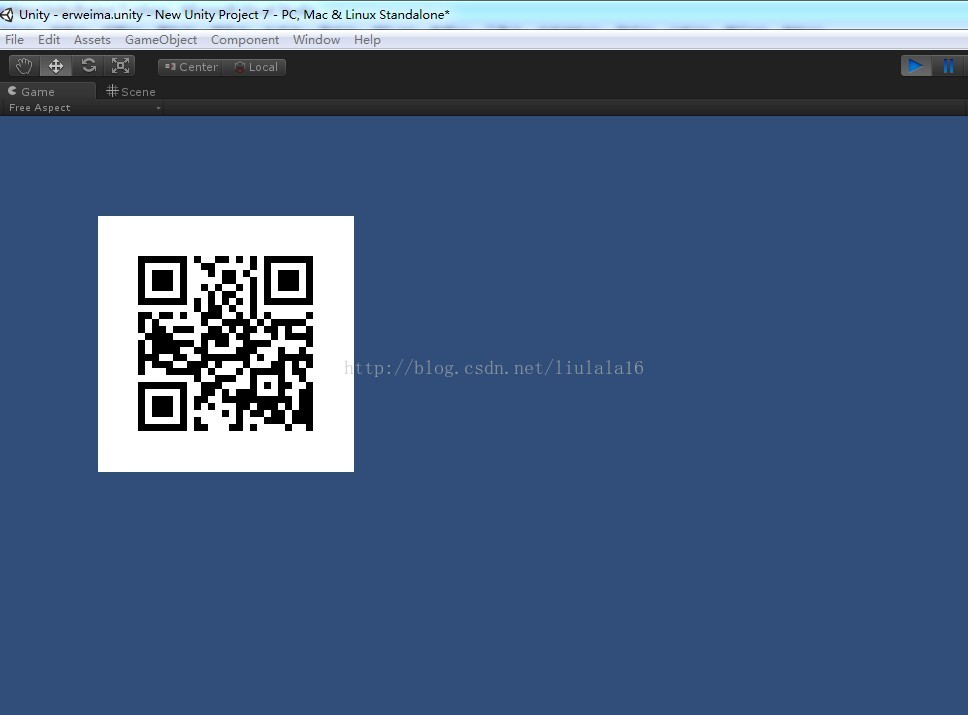Click the Play button
The height and width of the screenshot is (715, 968).
(x=916, y=65)
